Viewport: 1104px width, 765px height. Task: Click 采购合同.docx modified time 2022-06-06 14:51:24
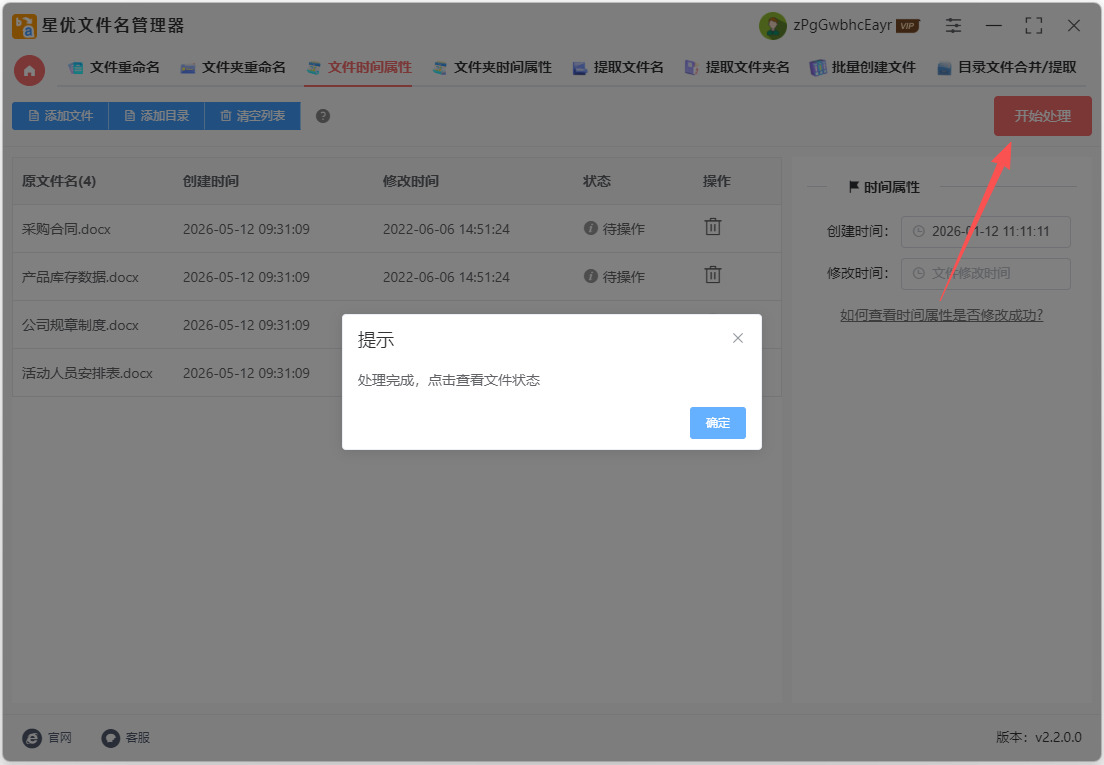click(x=446, y=229)
